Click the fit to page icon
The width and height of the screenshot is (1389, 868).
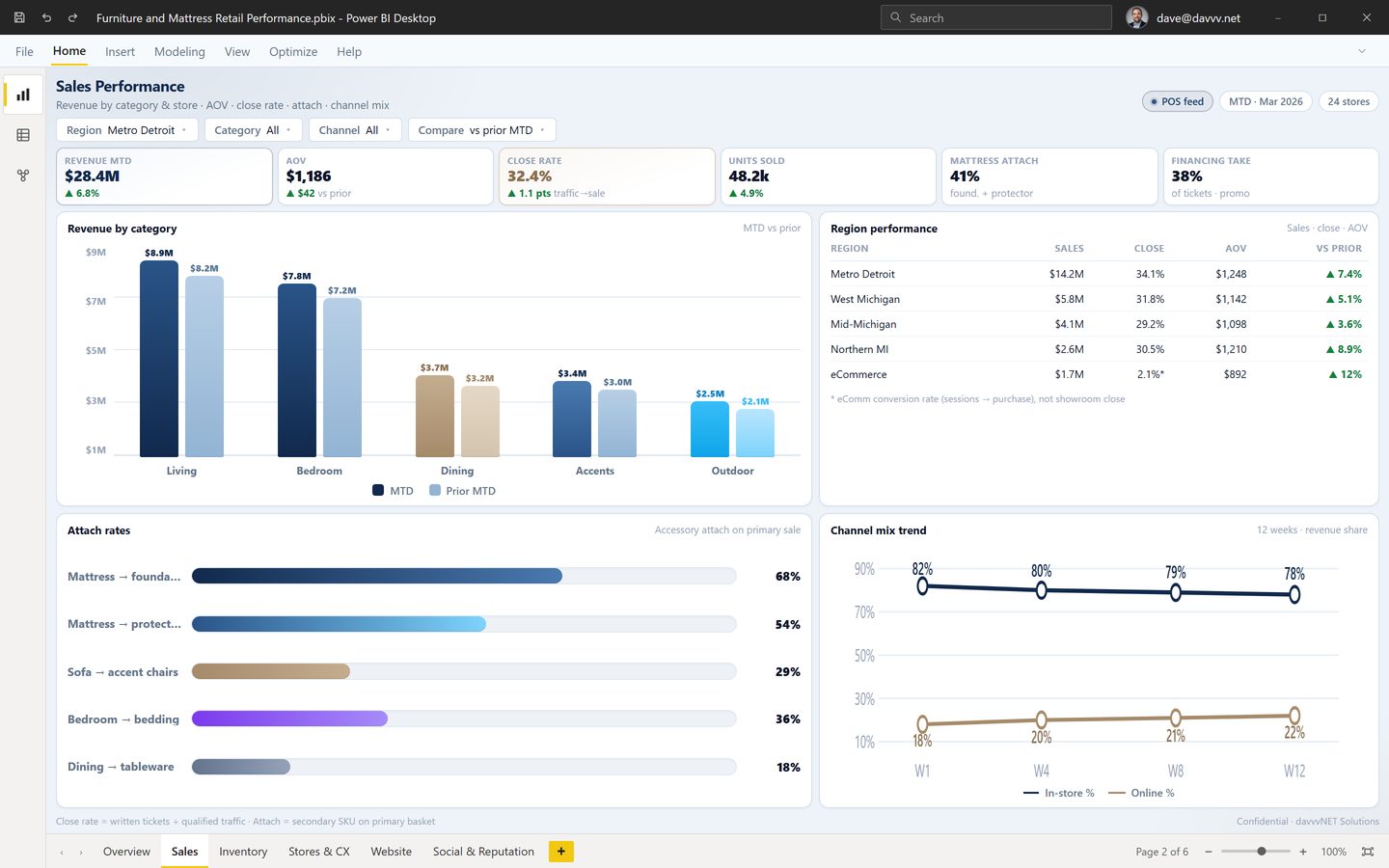coord(1368,852)
